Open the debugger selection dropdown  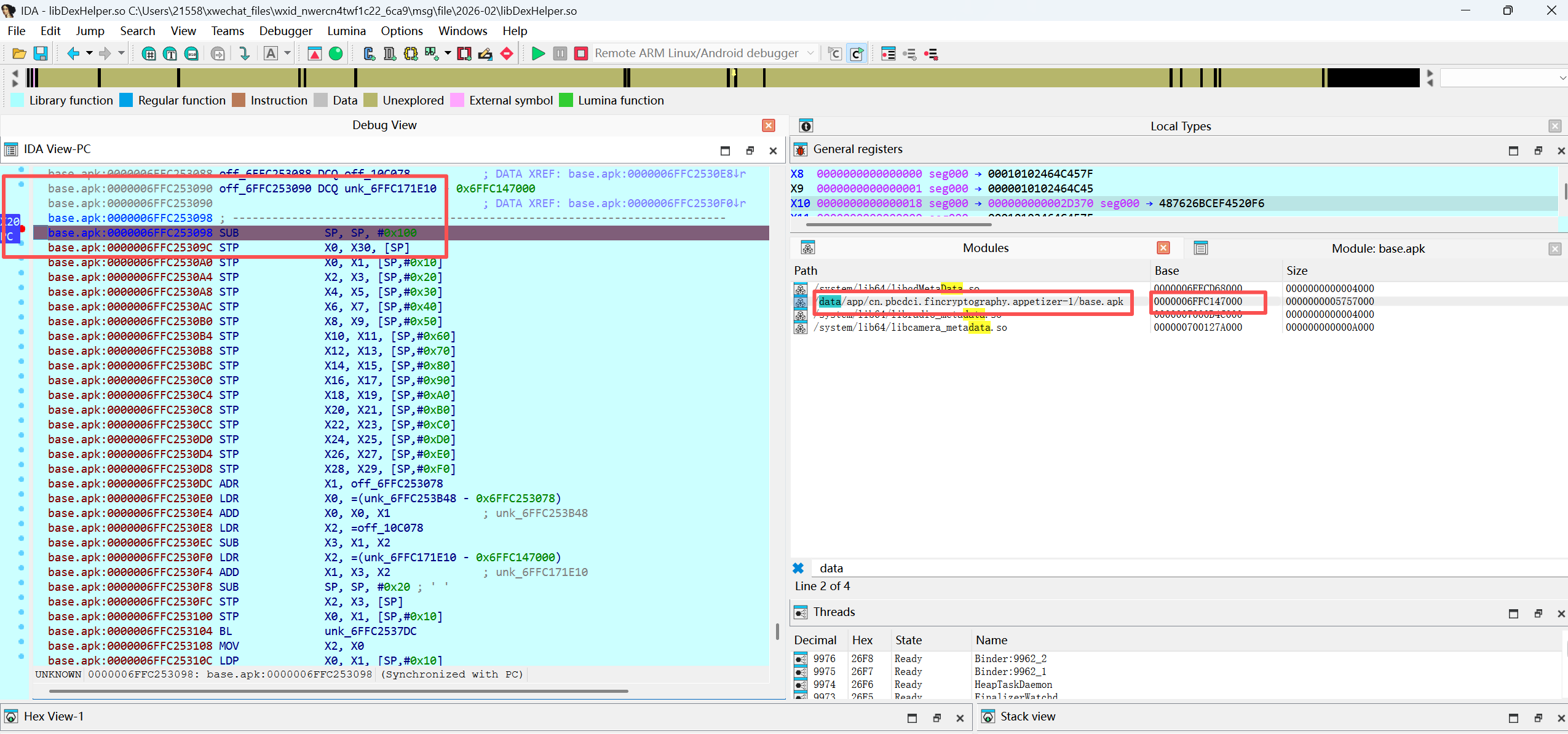(x=810, y=53)
